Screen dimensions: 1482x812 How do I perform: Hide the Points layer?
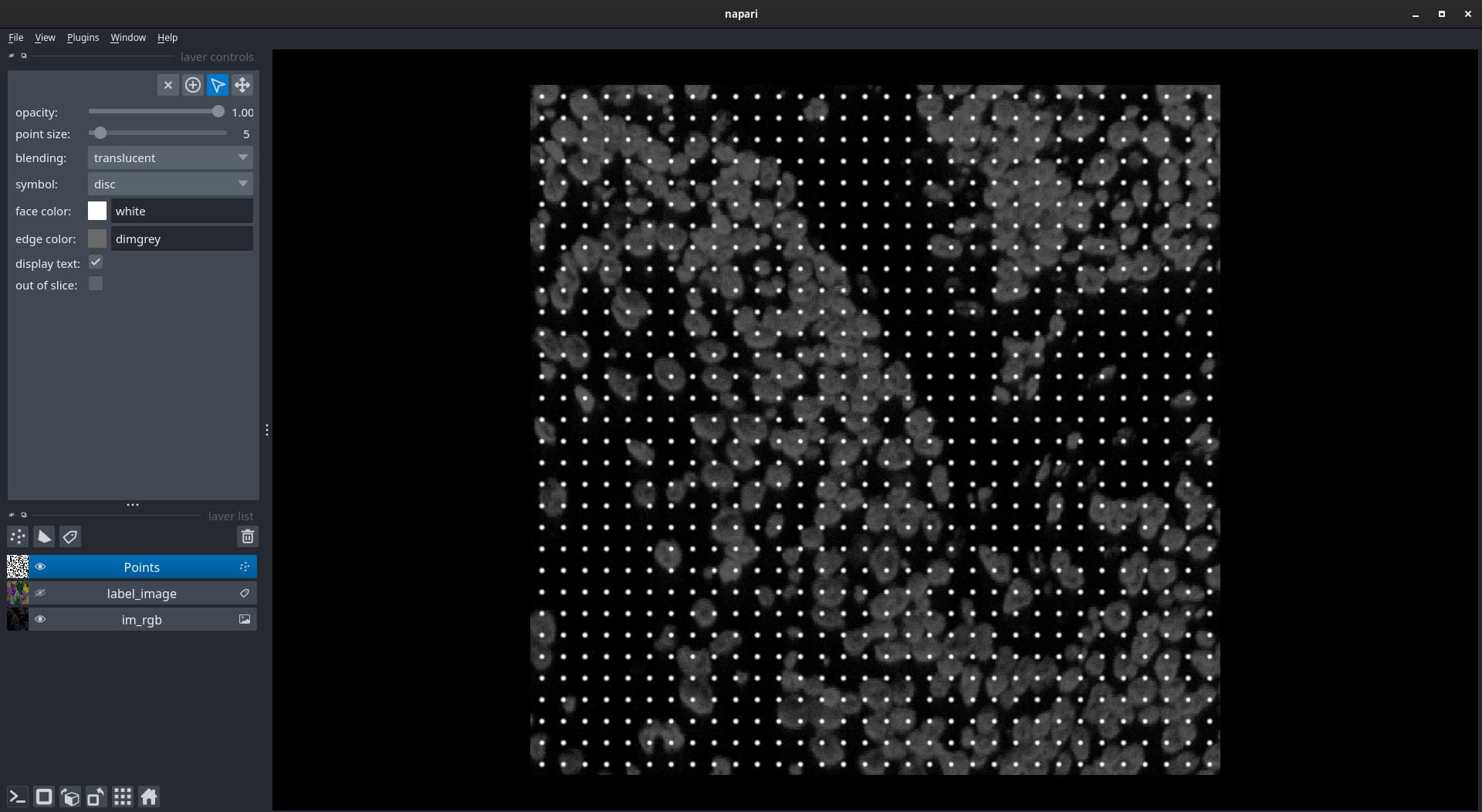40,567
